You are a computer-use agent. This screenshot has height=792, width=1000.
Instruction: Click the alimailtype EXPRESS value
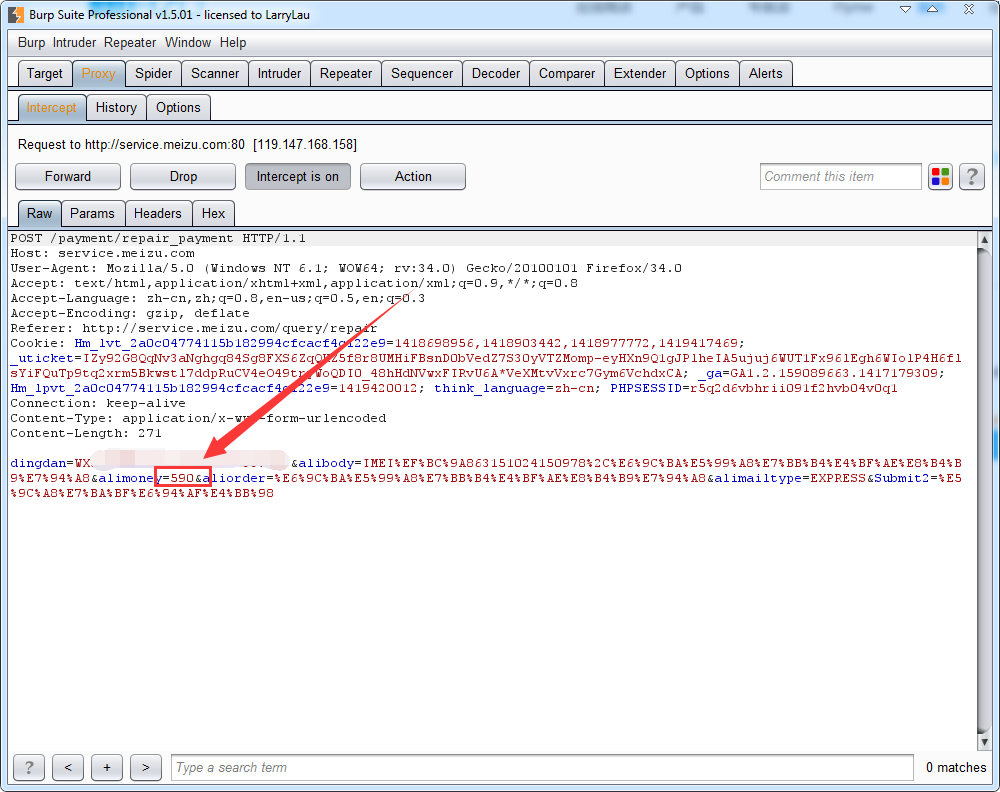coord(838,478)
